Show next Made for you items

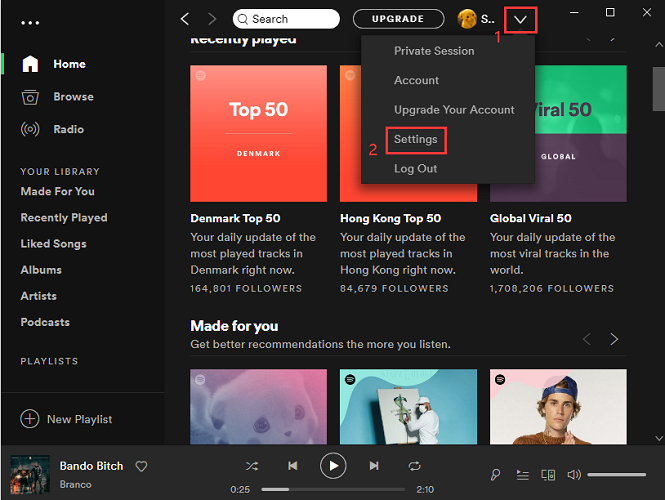click(614, 339)
